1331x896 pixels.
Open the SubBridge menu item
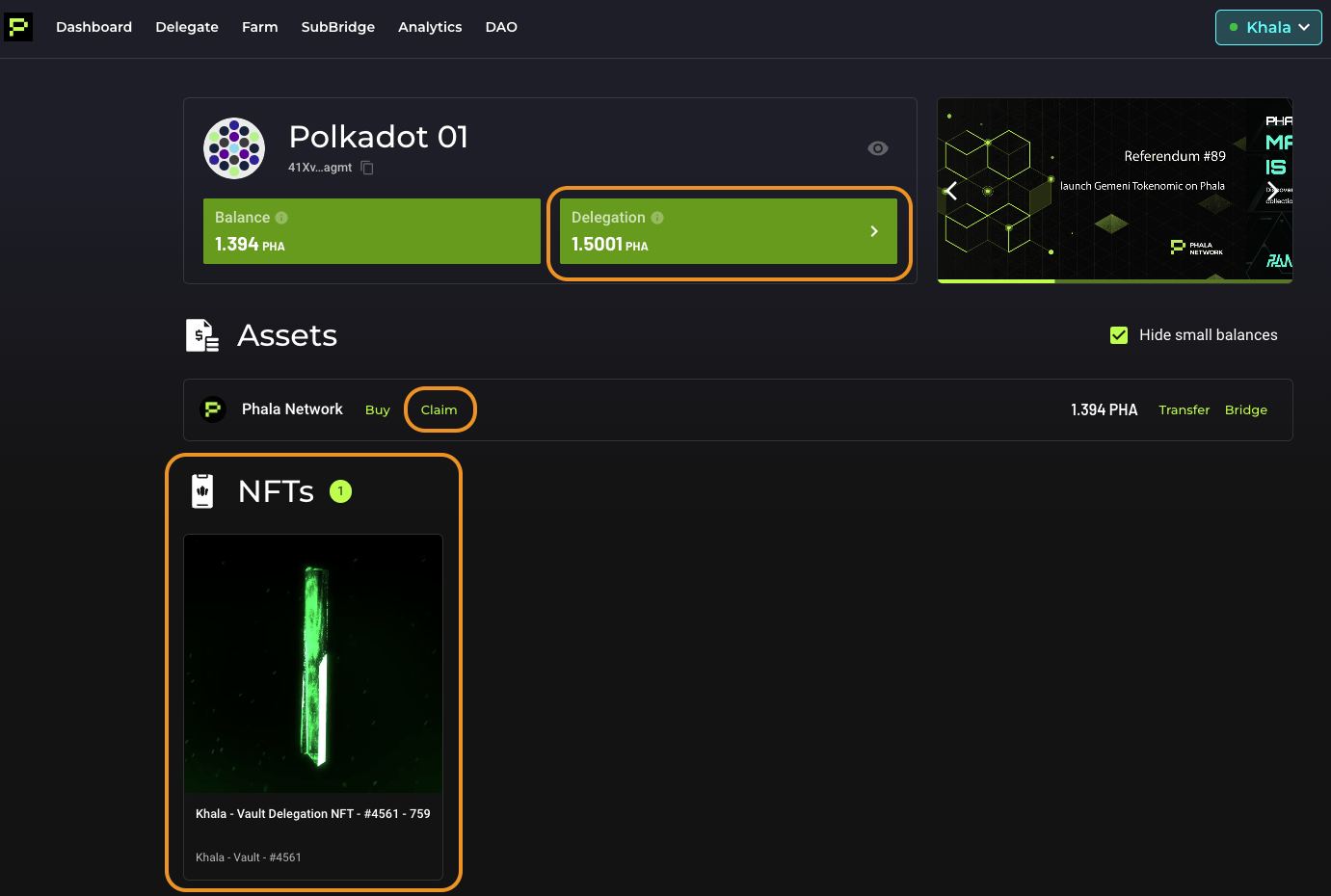click(x=338, y=27)
